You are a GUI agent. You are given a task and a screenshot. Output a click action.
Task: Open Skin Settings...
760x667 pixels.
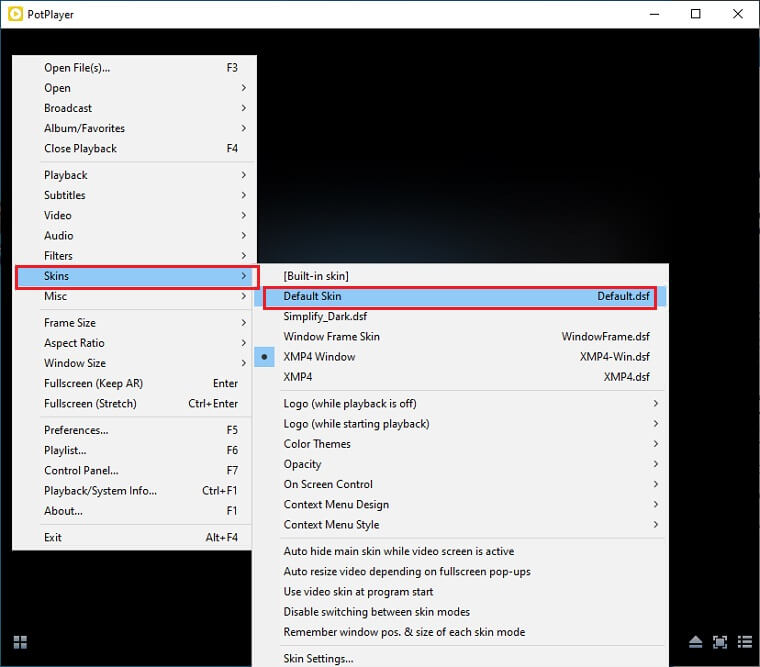tap(460, 658)
